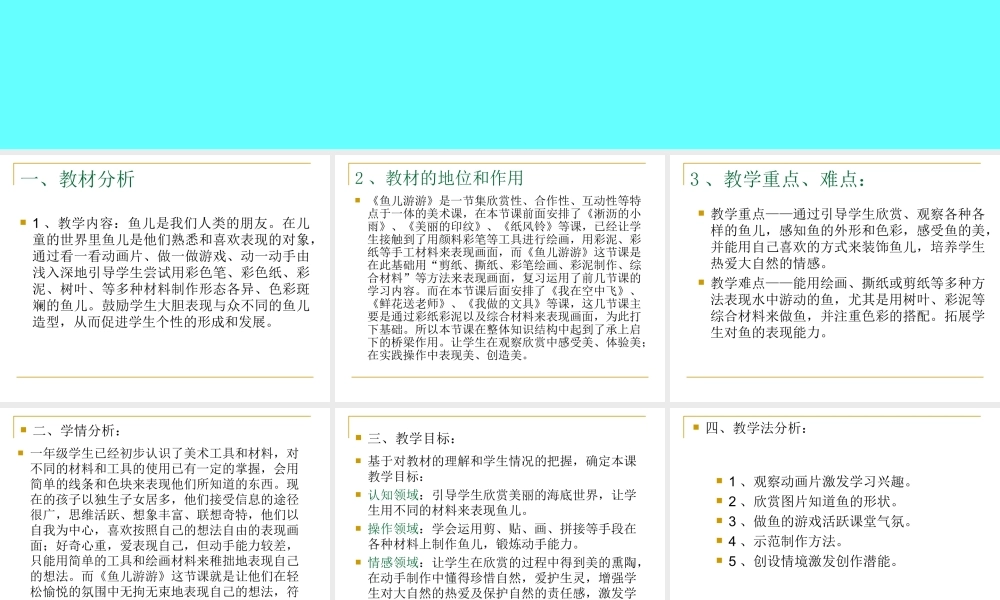Click the '一年级学生' paragraph text
This screenshot has height=600, width=1000.
(x=165, y=522)
